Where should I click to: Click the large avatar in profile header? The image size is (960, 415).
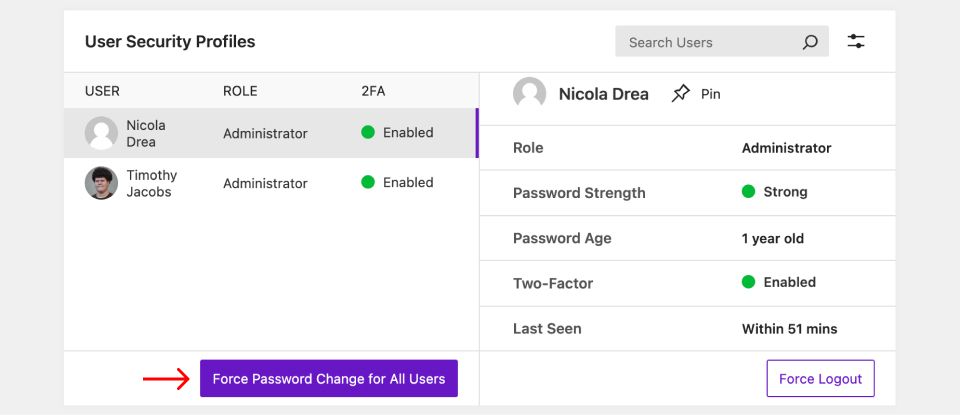pyautogui.click(x=529, y=94)
